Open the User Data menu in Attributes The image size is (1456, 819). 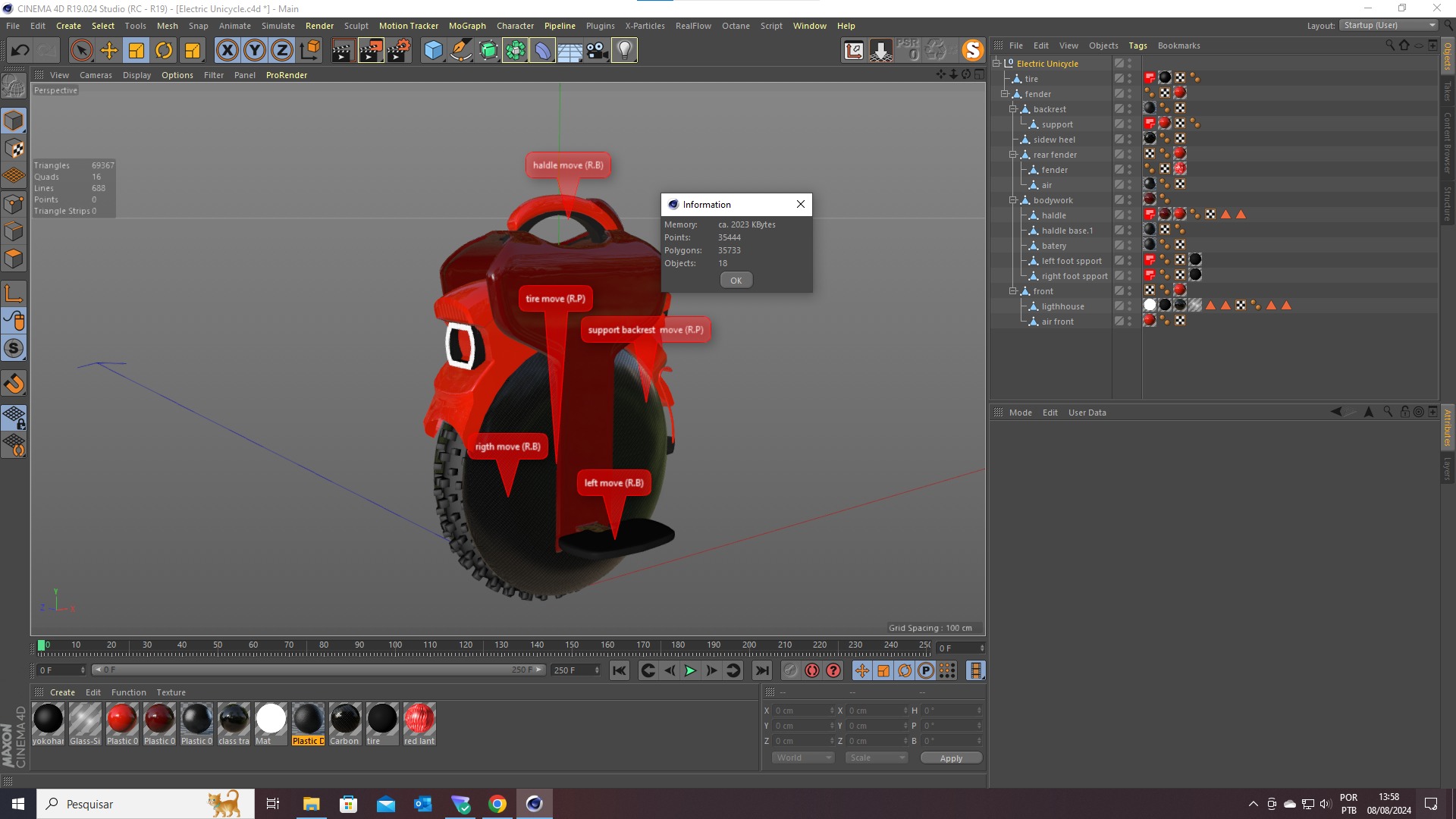(x=1087, y=413)
